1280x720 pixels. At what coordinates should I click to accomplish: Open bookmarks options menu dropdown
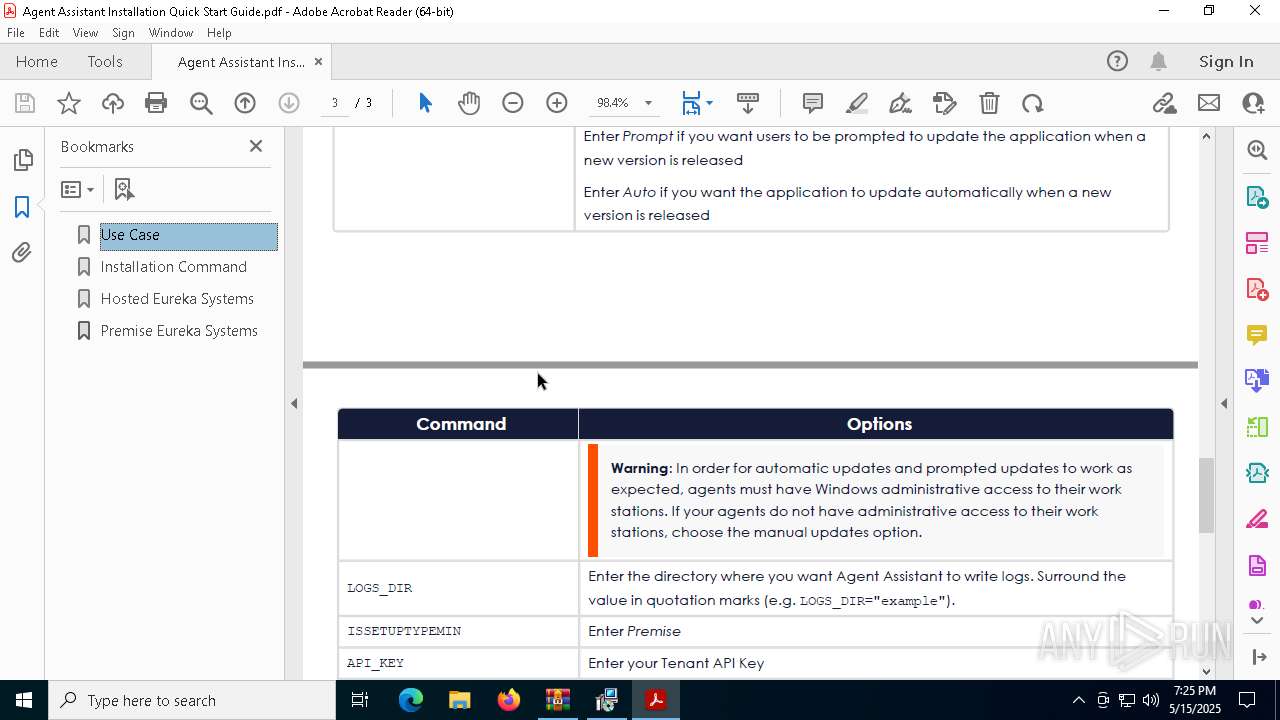click(x=77, y=189)
